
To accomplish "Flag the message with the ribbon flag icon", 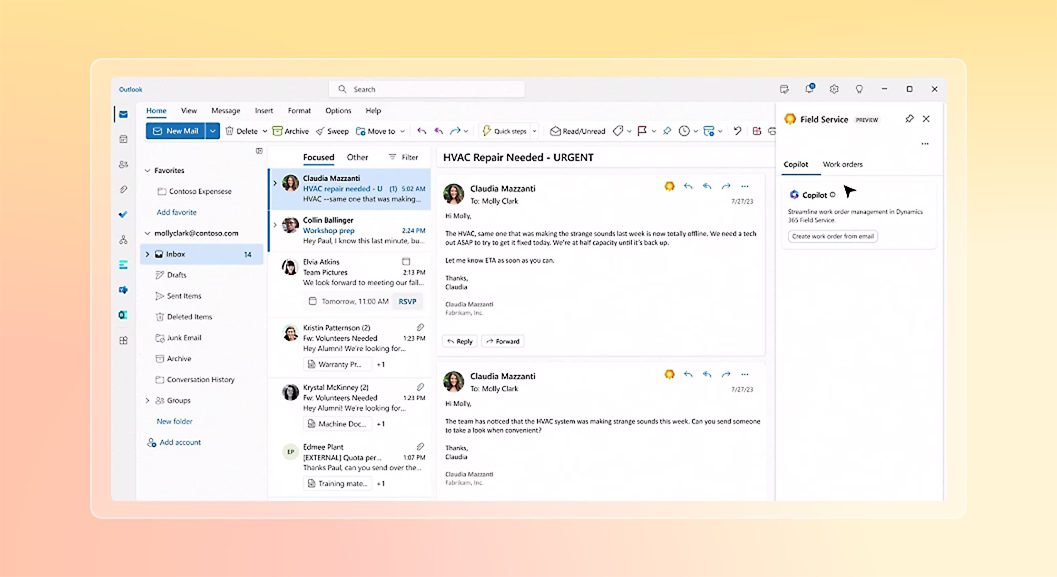I will click(x=642, y=131).
